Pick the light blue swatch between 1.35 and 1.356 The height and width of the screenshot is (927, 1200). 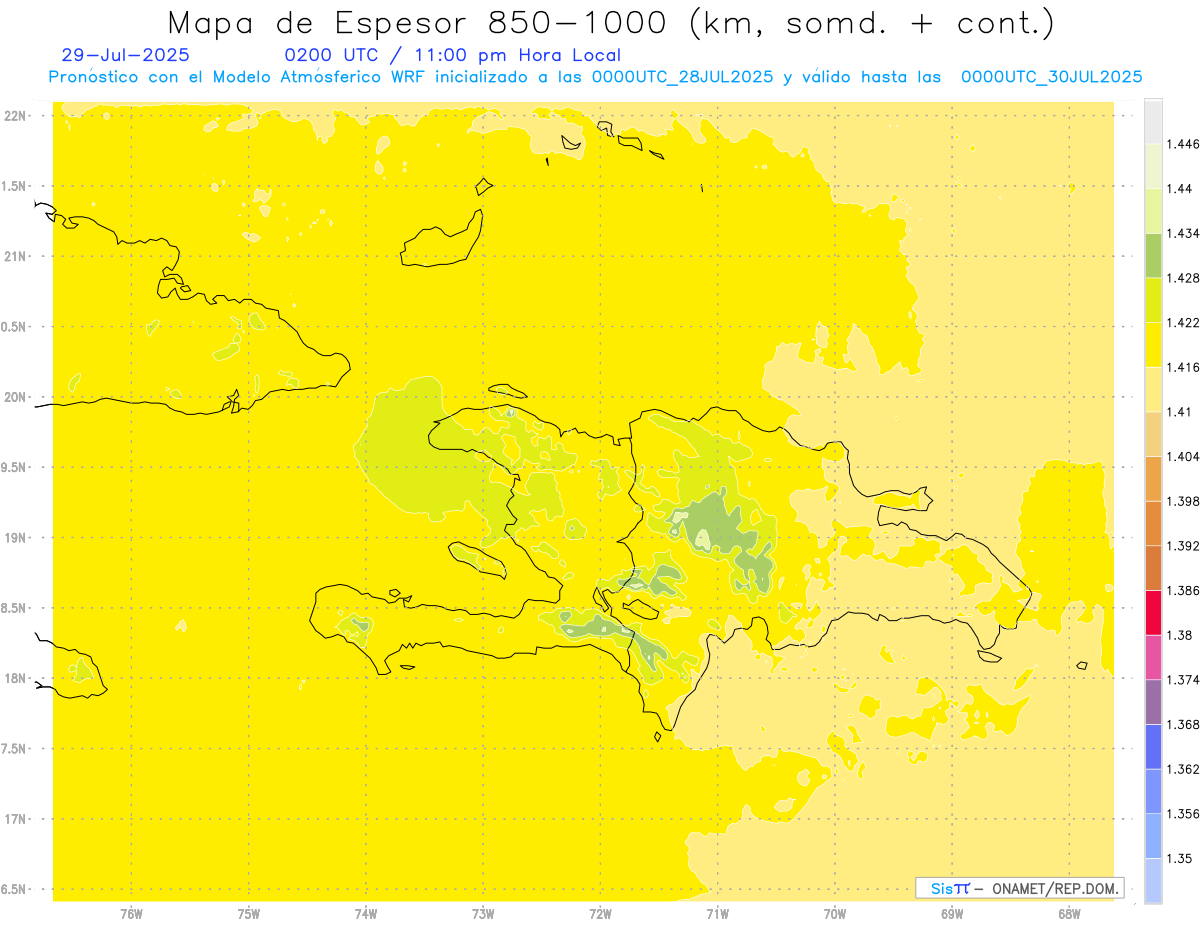[1153, 836]
